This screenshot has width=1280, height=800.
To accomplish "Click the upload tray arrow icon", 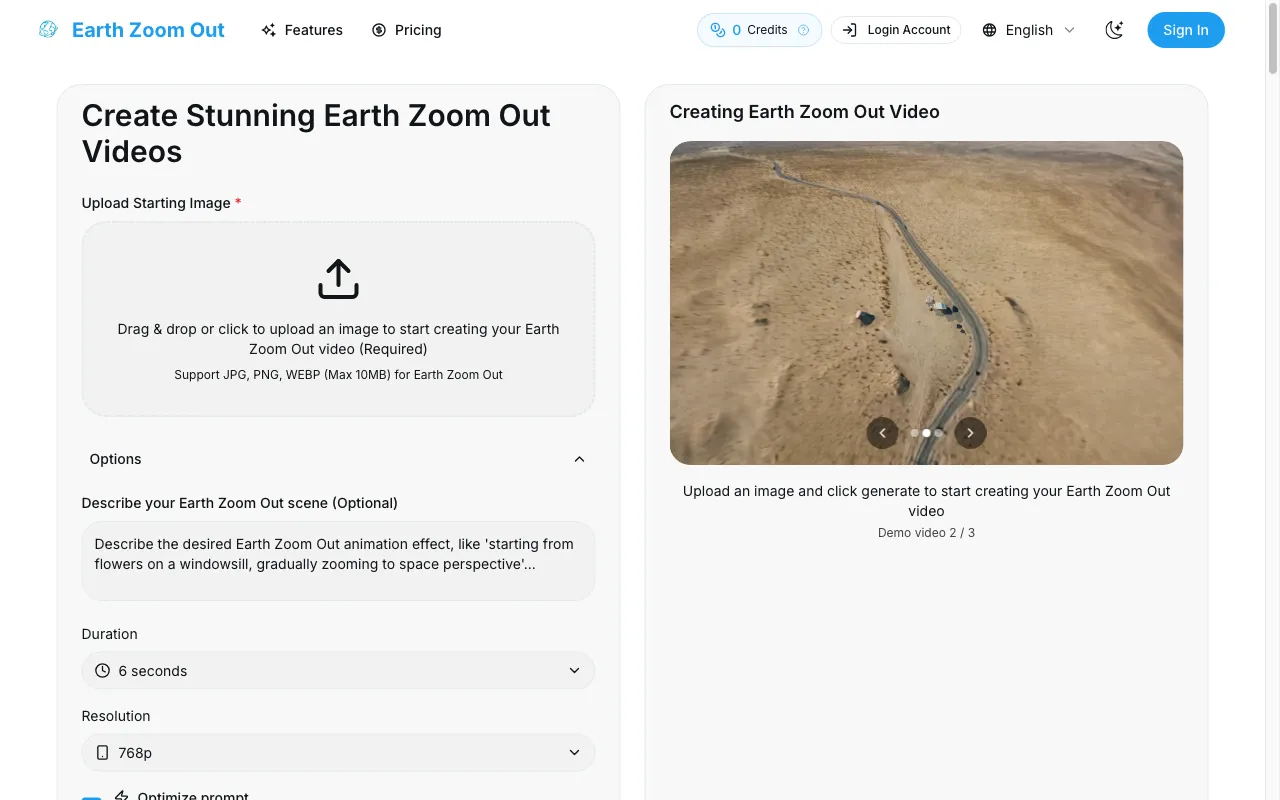I will pos(338,279).
